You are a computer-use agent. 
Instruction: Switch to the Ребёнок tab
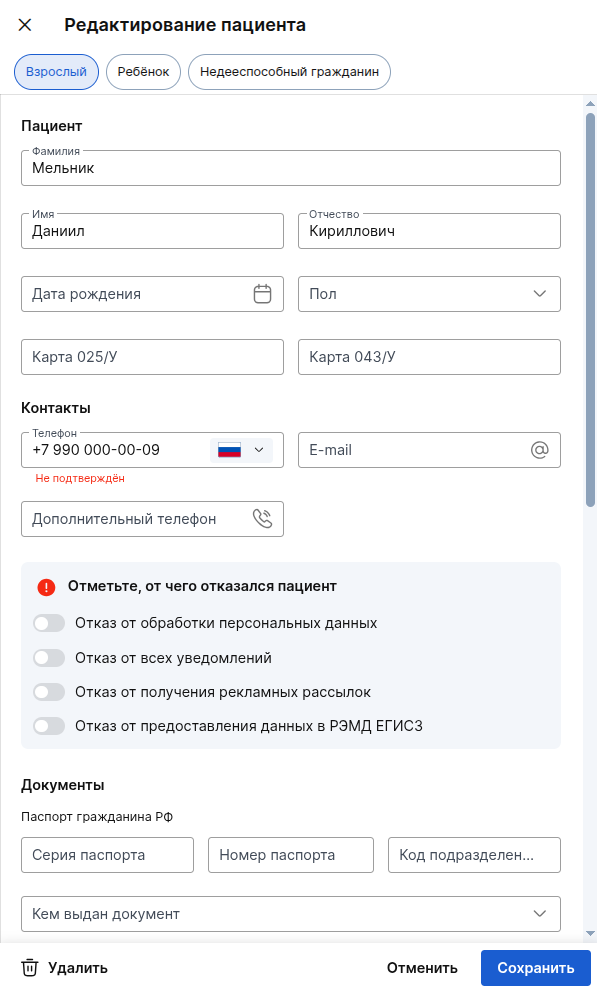[x=143, y=71]
